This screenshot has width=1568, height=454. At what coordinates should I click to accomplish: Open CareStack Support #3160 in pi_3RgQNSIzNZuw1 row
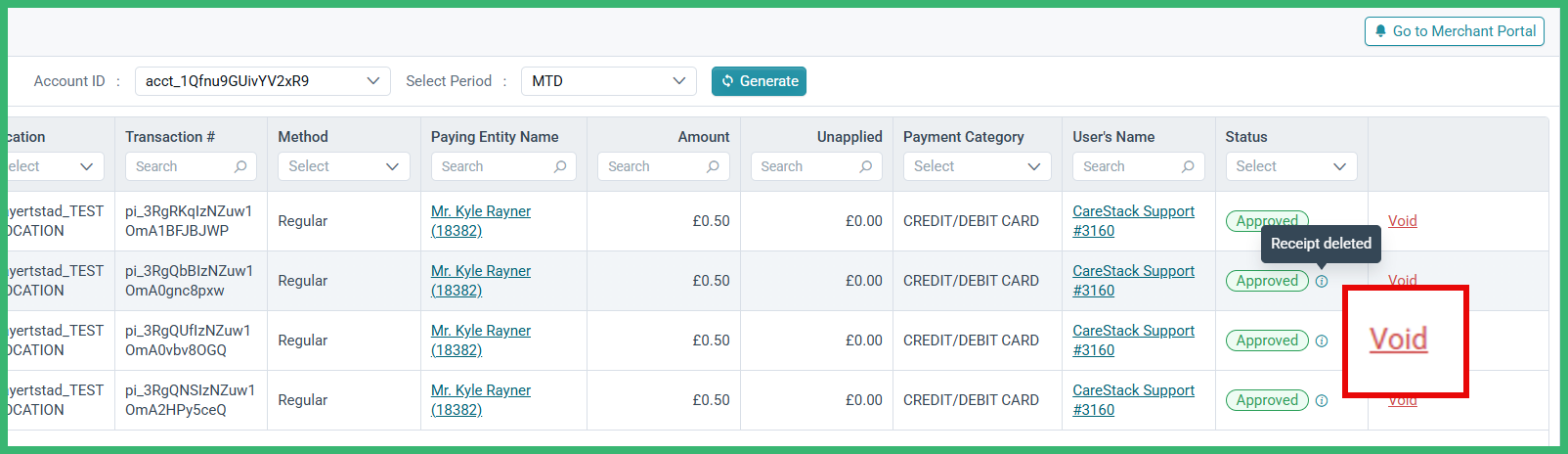coord(1134,400)
